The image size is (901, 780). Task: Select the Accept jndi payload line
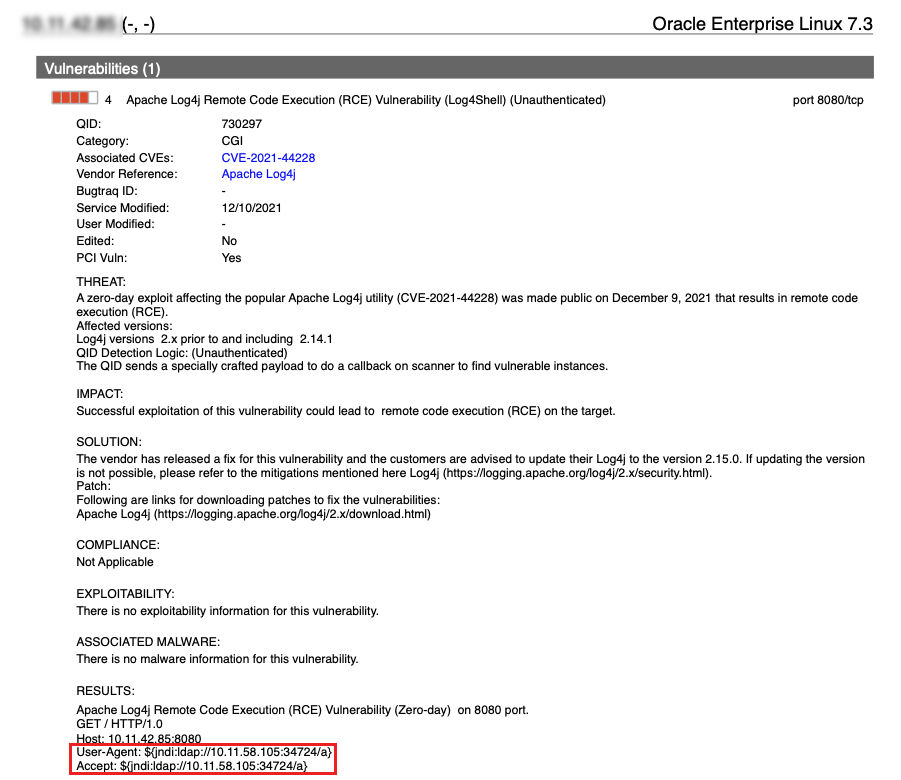click(192, 766)
